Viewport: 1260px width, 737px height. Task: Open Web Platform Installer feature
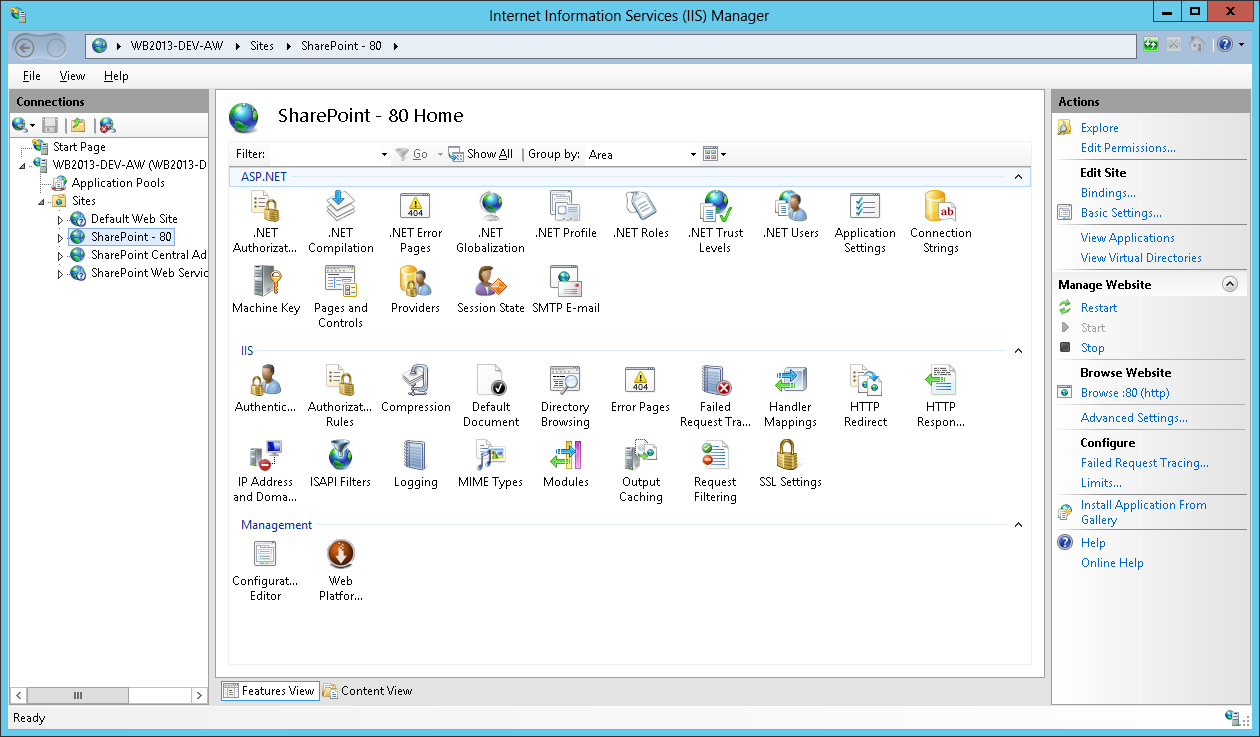(340, 570)
